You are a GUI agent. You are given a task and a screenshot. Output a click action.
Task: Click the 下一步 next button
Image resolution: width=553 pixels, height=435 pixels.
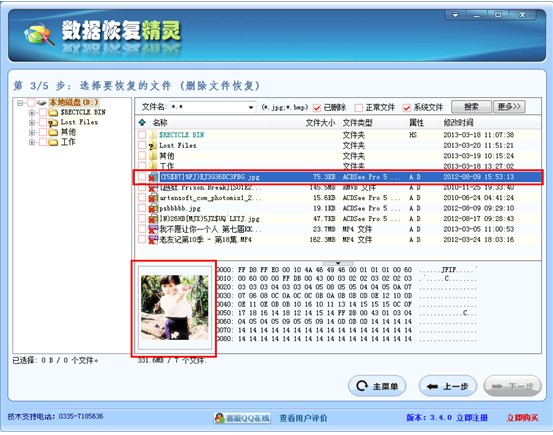tap(512, 386)
